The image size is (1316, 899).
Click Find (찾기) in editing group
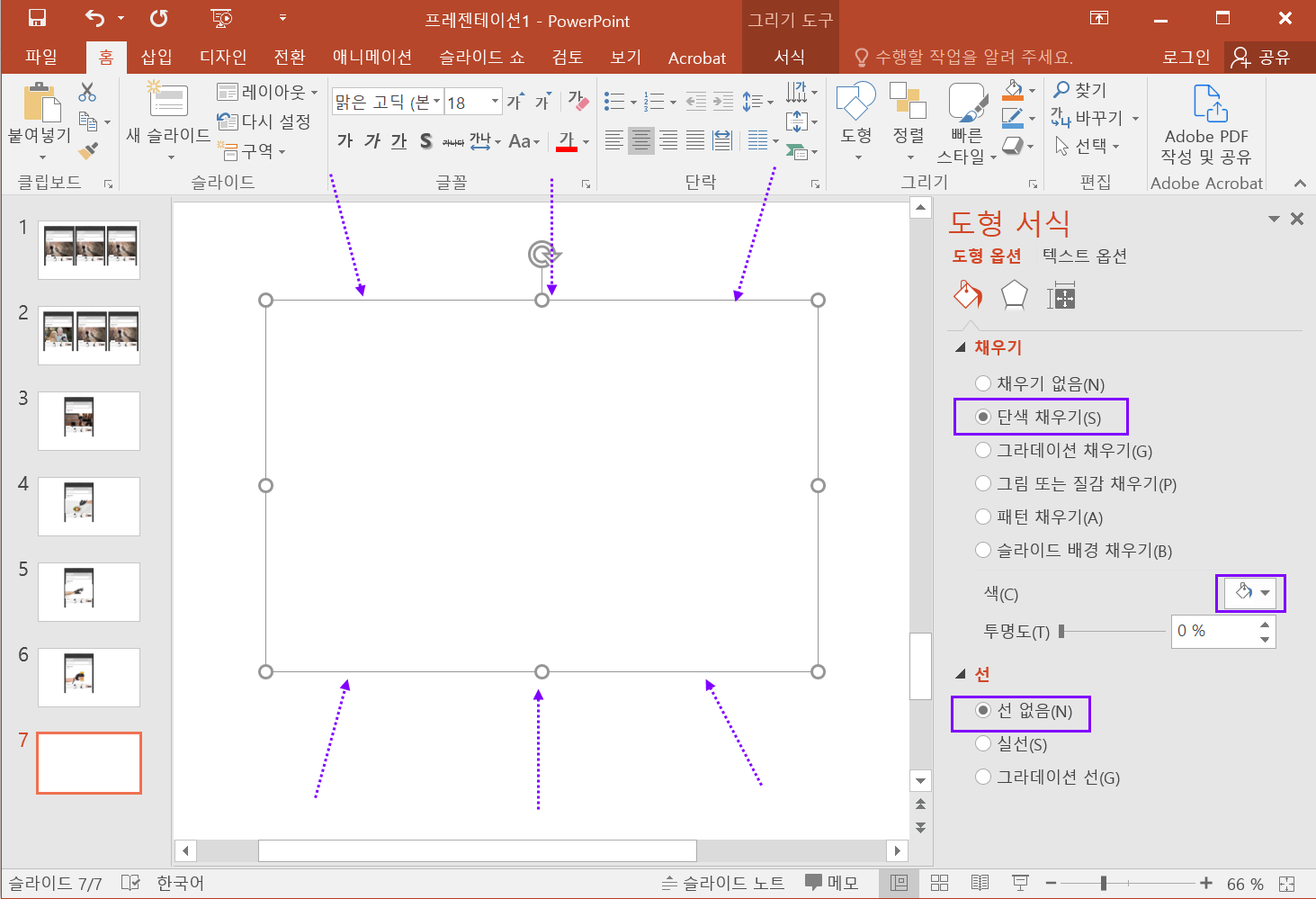(x=1080, y=90)
